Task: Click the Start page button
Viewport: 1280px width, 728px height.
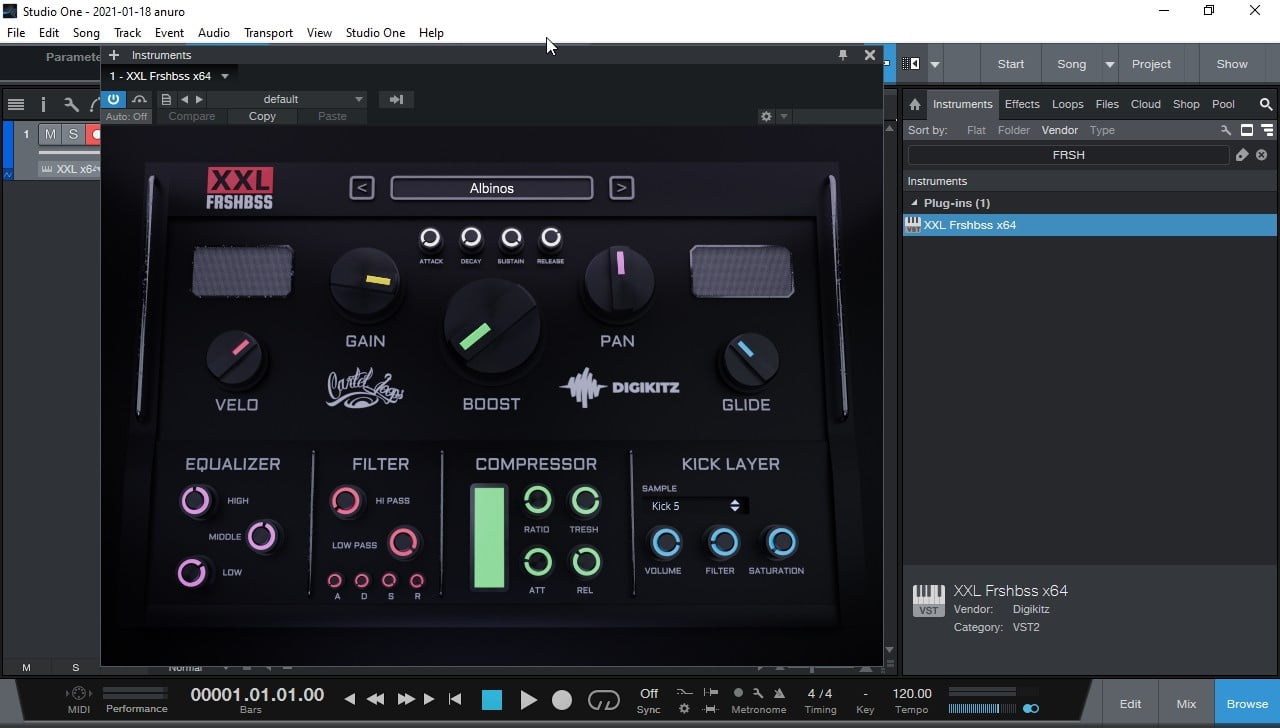Action: pos(1011,64)
